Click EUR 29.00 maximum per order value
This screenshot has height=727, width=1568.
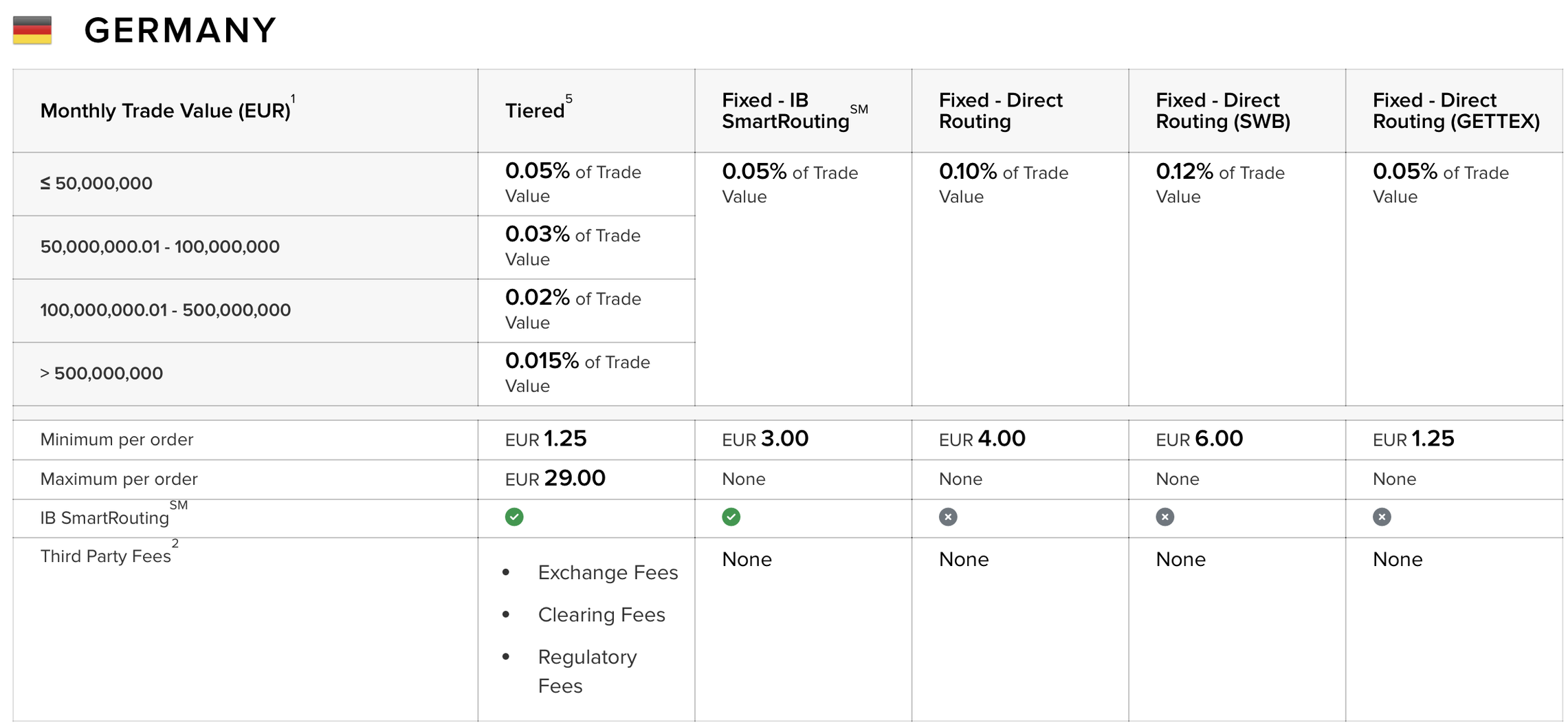coord(555,479)
